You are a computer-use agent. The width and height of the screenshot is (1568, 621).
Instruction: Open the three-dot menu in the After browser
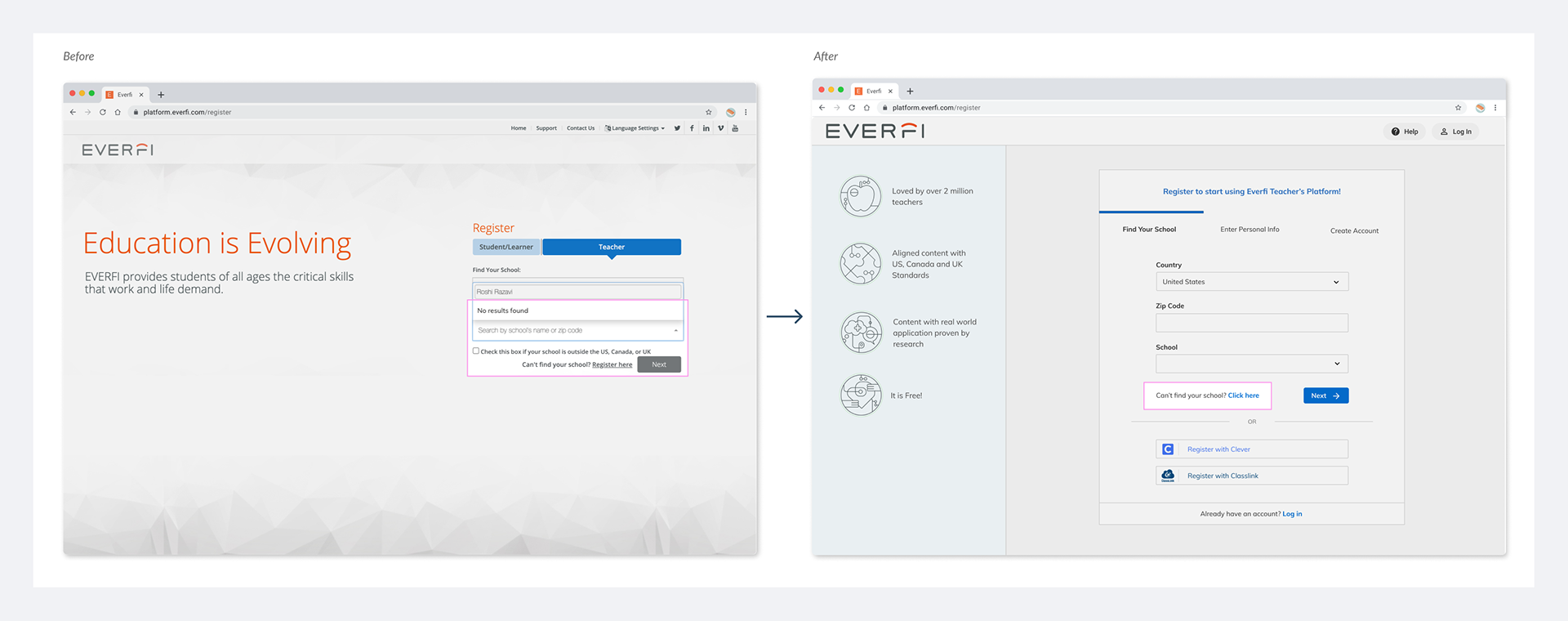1495,108
